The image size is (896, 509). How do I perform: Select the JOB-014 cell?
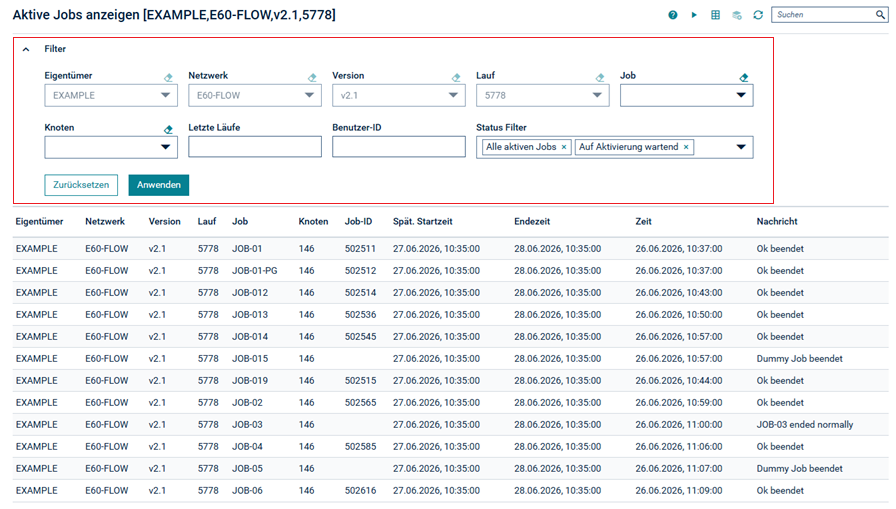coord(250,337)
